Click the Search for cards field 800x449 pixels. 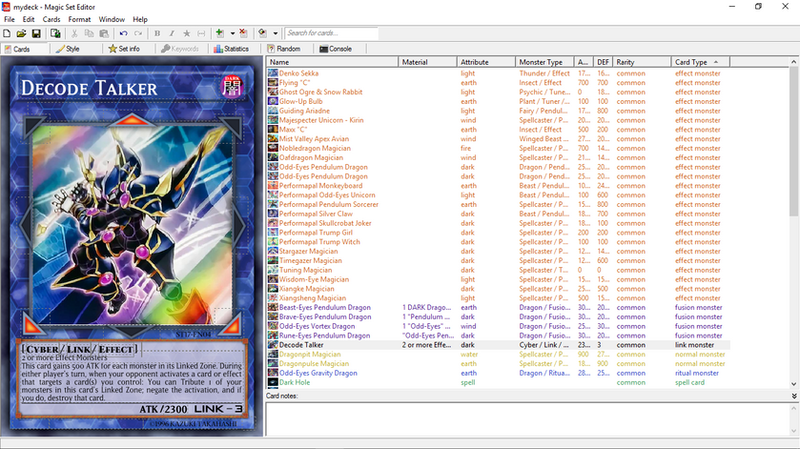(331, 33)
